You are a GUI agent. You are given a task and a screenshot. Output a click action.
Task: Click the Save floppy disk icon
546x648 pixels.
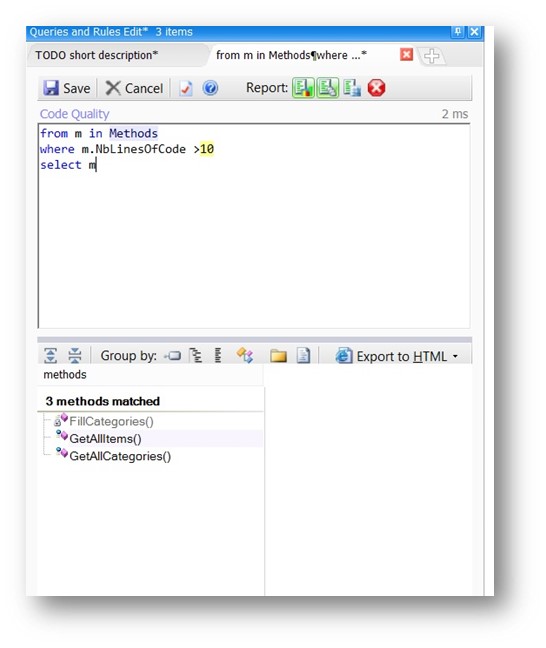coord(51,88)
